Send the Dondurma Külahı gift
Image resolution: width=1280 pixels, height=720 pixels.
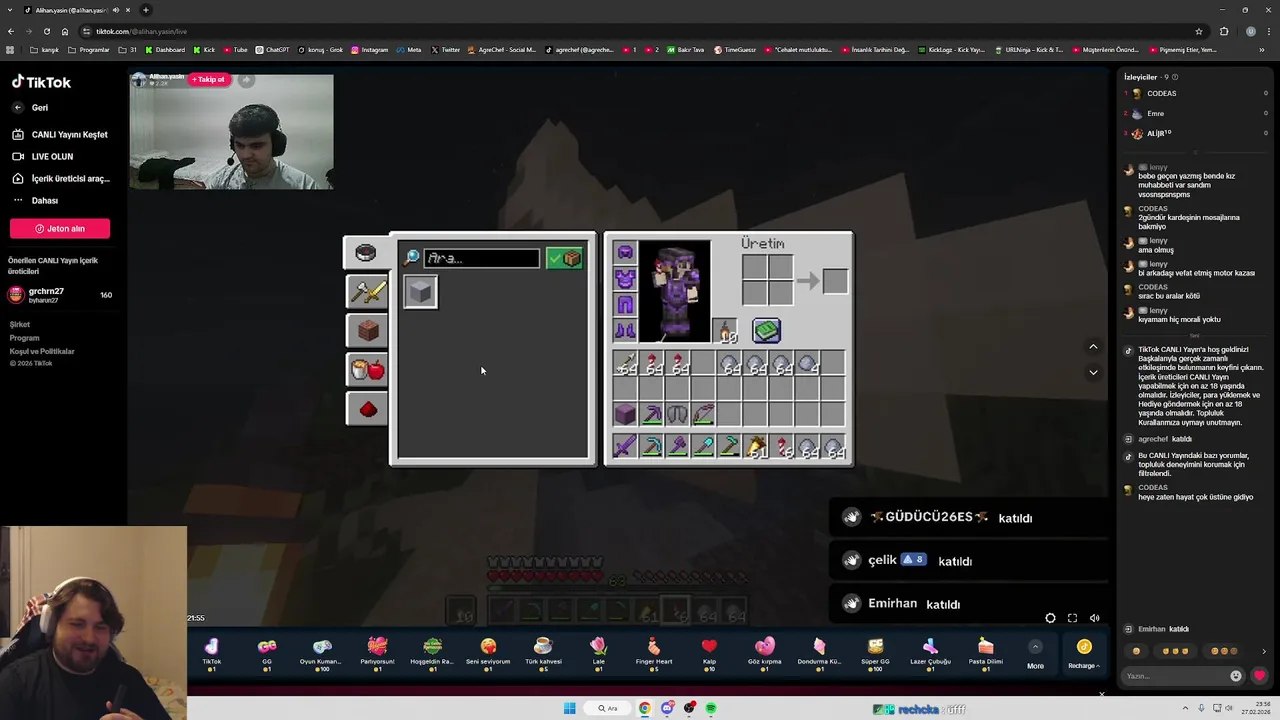click(x=819, y=653)
